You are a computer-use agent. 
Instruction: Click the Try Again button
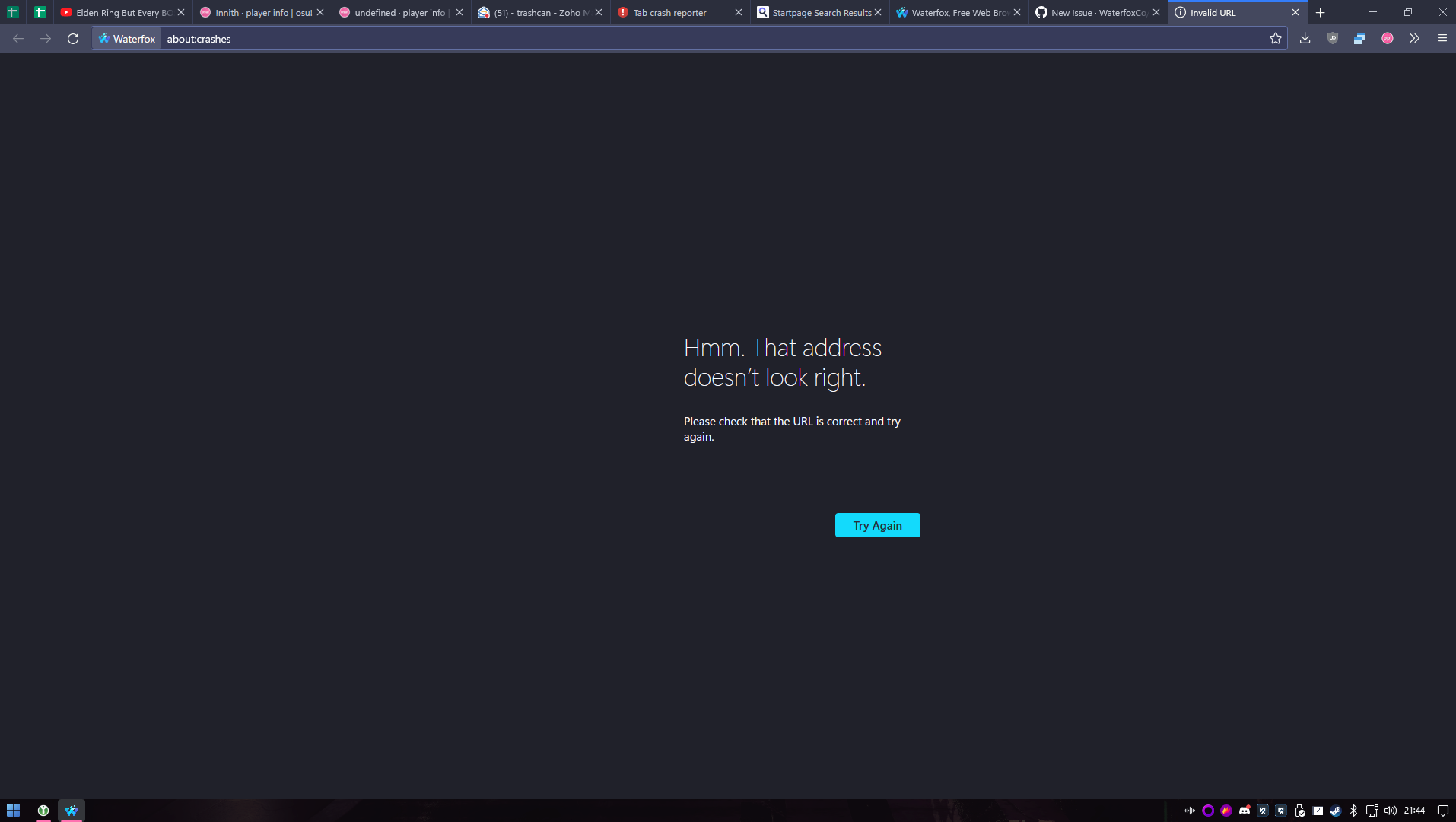[876, 525]
